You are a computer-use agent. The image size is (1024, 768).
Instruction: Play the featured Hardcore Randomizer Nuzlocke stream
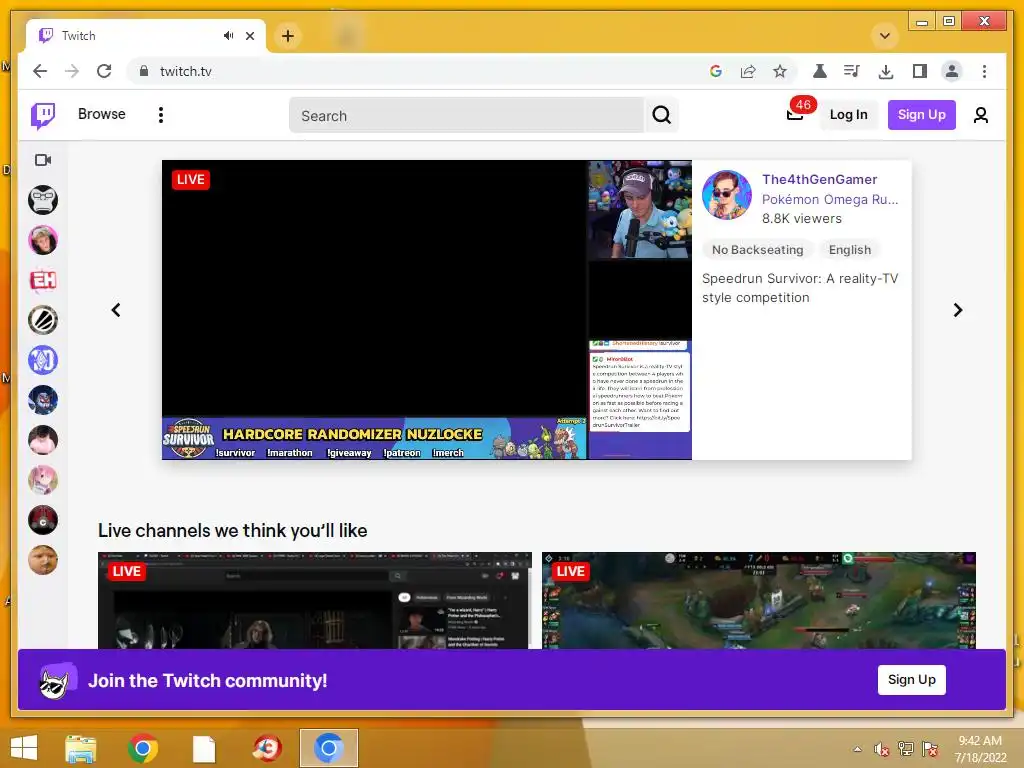426,310
